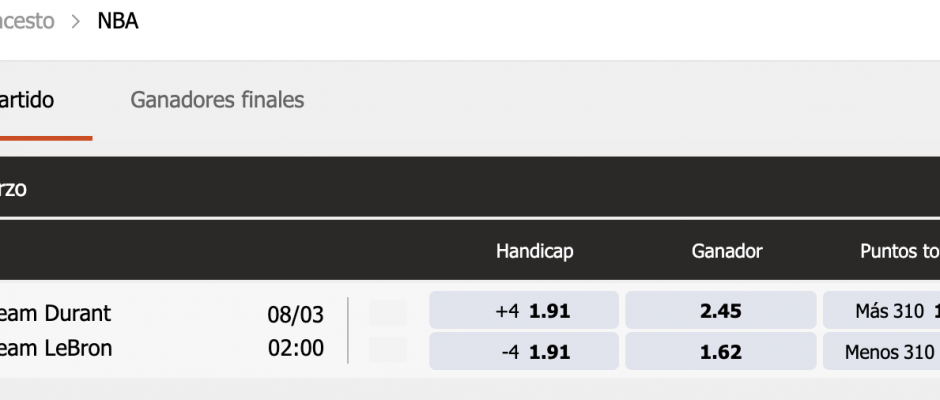The width and height of the screenshot is (940, 400).
Task: Click the breadcrumb chevron before NBA
Action: [x=76, y=22]
